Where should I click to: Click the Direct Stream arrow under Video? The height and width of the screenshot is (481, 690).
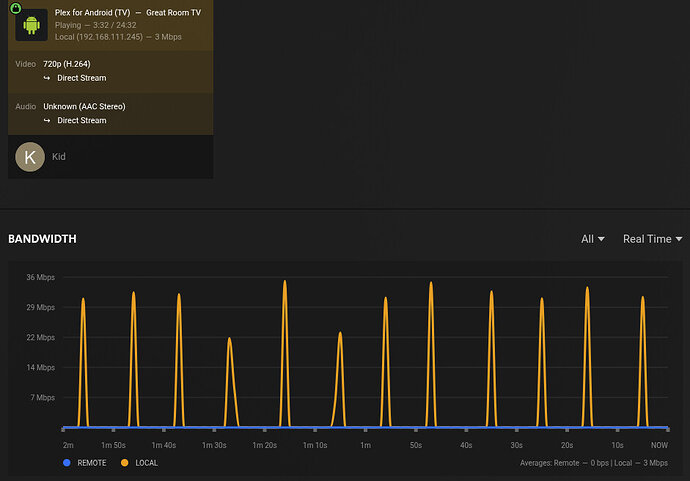pos(47,78)
